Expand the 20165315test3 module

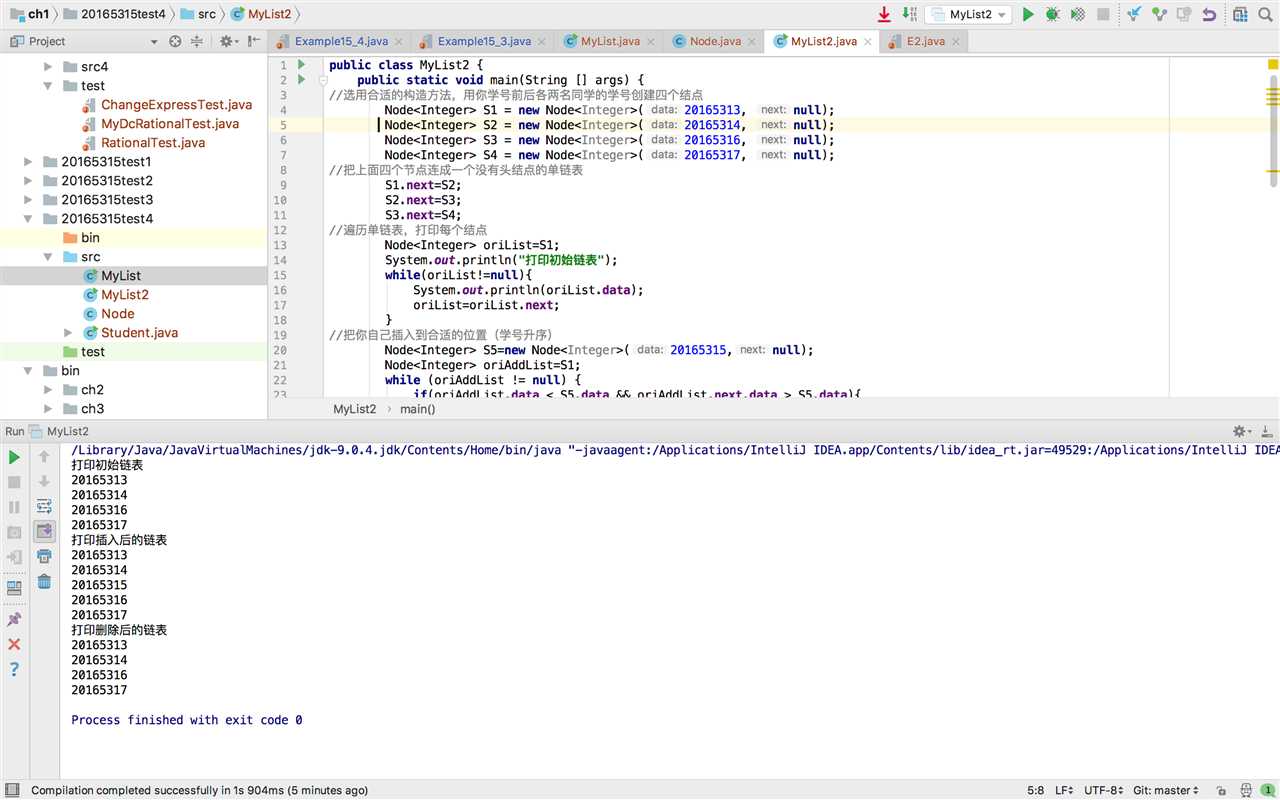coord(29,200)
